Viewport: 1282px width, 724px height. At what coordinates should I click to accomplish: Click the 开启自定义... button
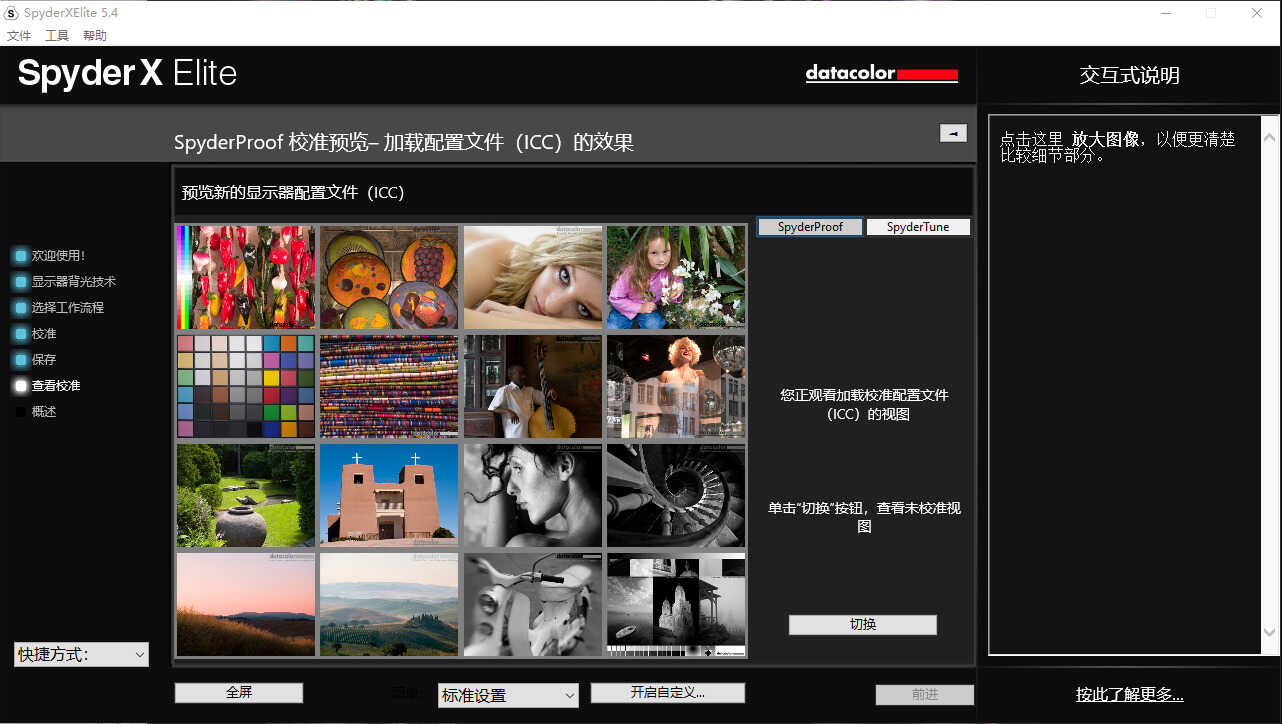pos(668,693)
